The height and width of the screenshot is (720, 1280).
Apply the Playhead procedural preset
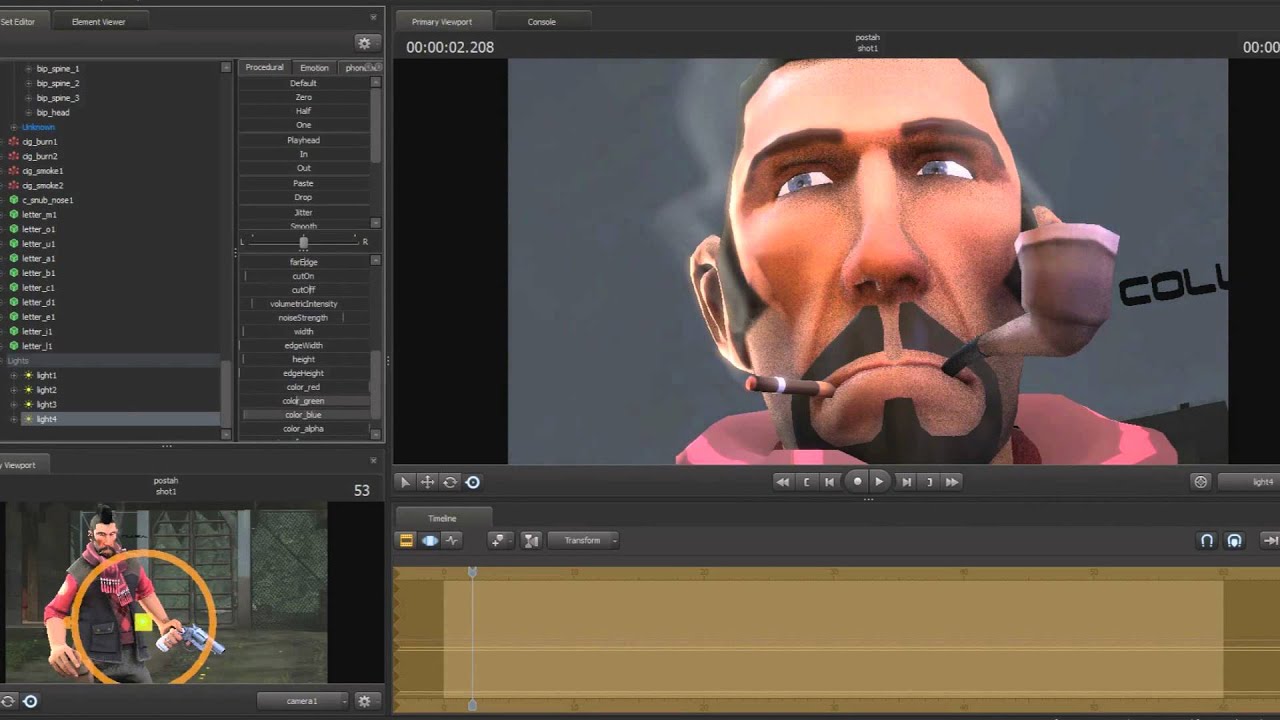303,140
